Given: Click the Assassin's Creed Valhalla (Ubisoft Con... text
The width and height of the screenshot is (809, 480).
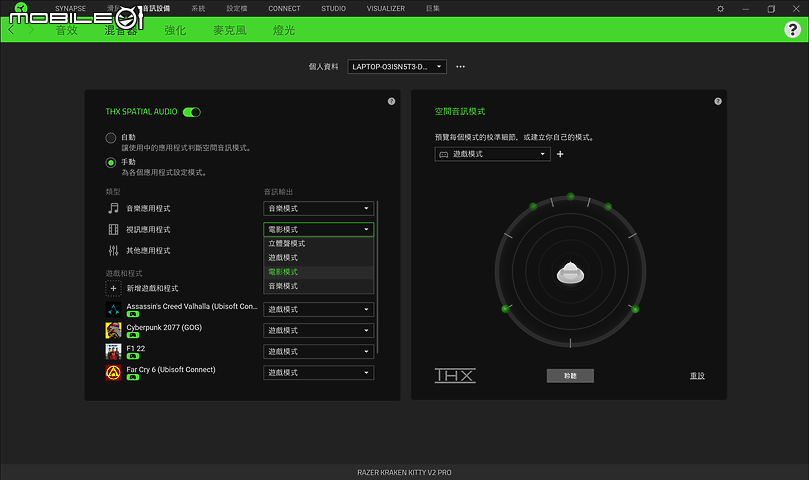Looking at the screenshot, I should tap(192, 306).
